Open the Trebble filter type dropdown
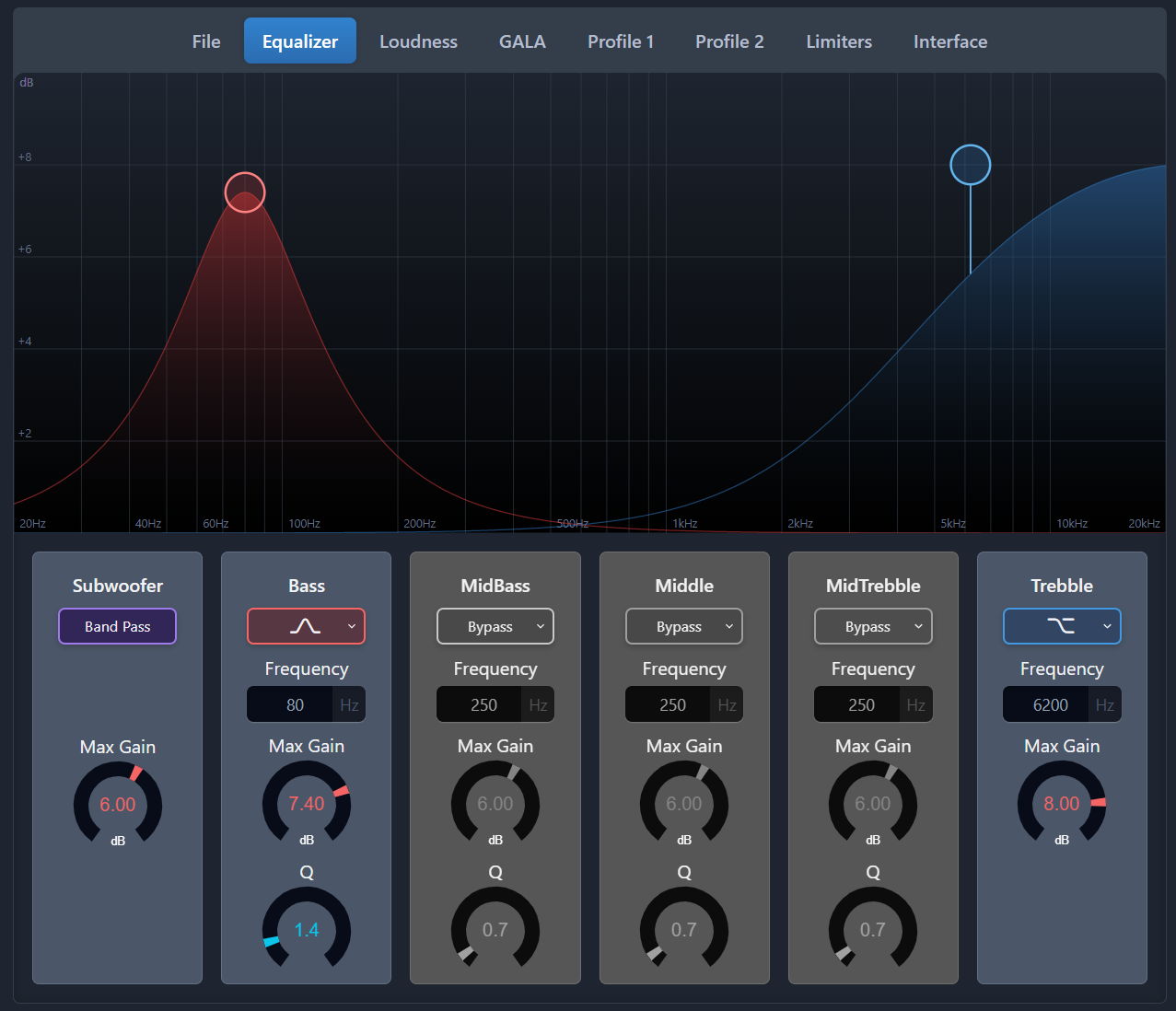The width and height of the screenshot is (1176, 1011). click(1062, 626)
